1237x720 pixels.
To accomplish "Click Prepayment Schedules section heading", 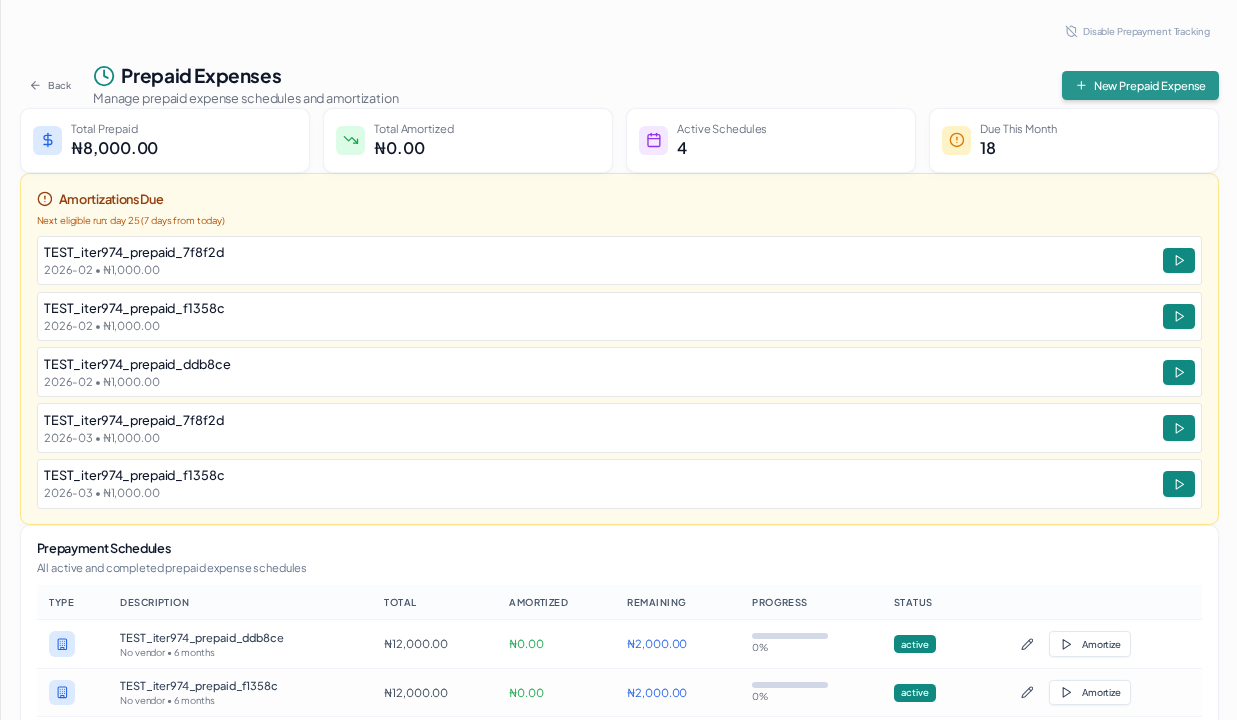I will pyautogui.click(x=104, y=548).
